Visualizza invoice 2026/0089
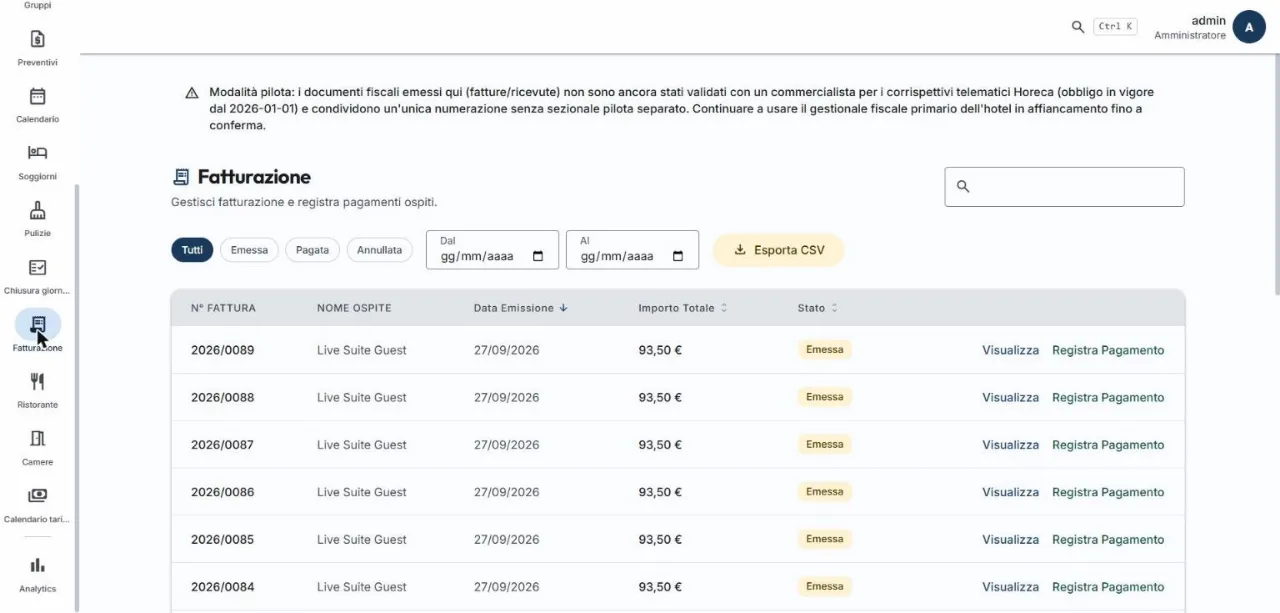The image size is (1280, 613). tap(1010, 350)
